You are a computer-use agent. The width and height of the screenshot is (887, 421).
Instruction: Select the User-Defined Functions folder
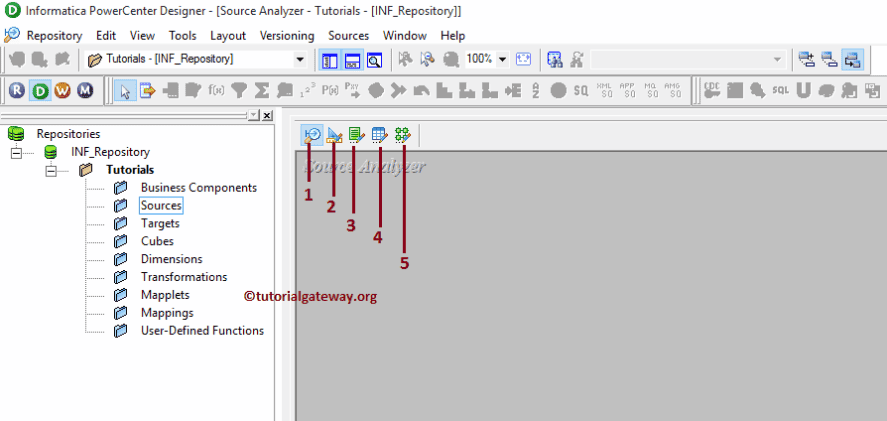coord(203,331)
